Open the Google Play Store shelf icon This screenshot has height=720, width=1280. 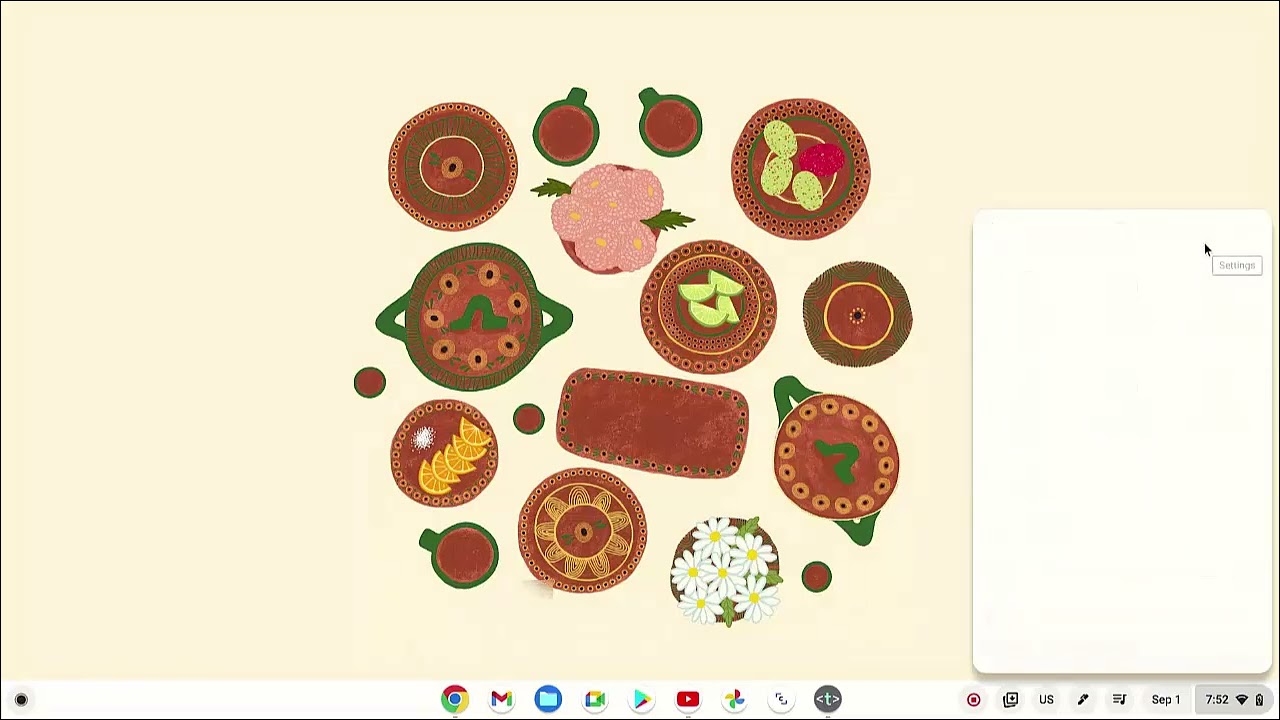pos(641,700)
